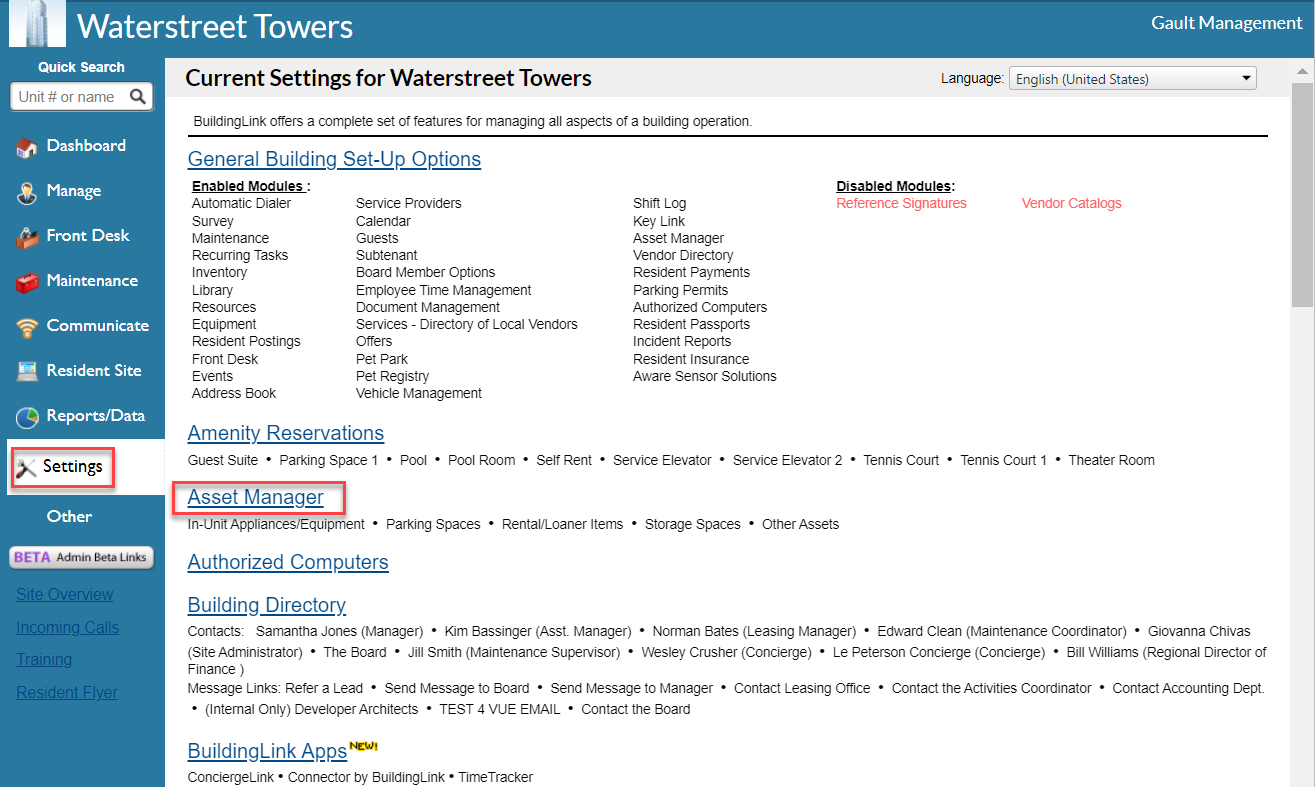
Task: Open the Site Overview link
Action: tap(65, 595)
